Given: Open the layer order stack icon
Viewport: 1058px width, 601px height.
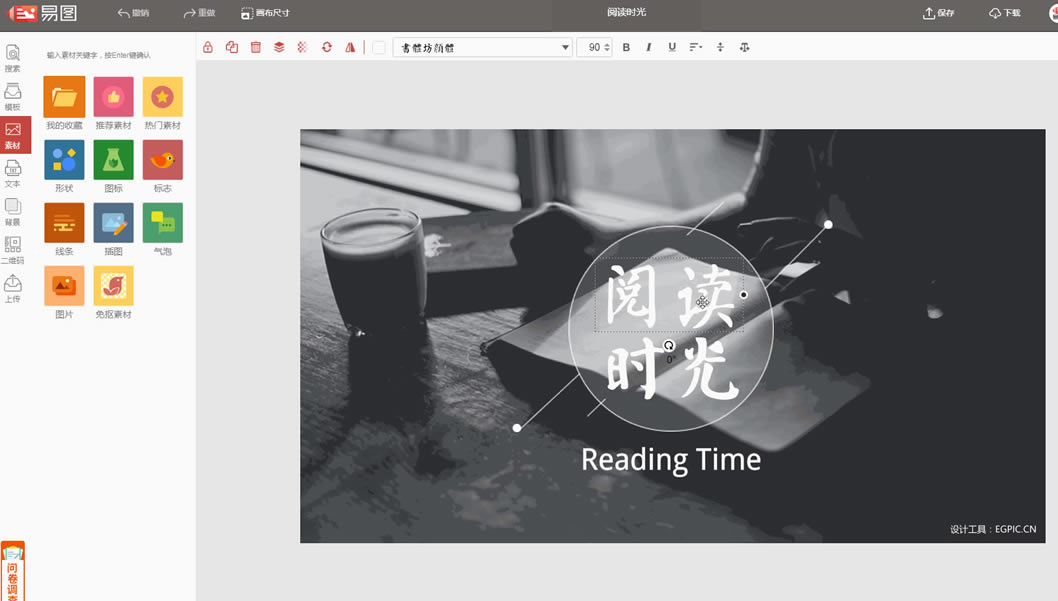Looking at the screenshot, I should click(x=279, y=47).
